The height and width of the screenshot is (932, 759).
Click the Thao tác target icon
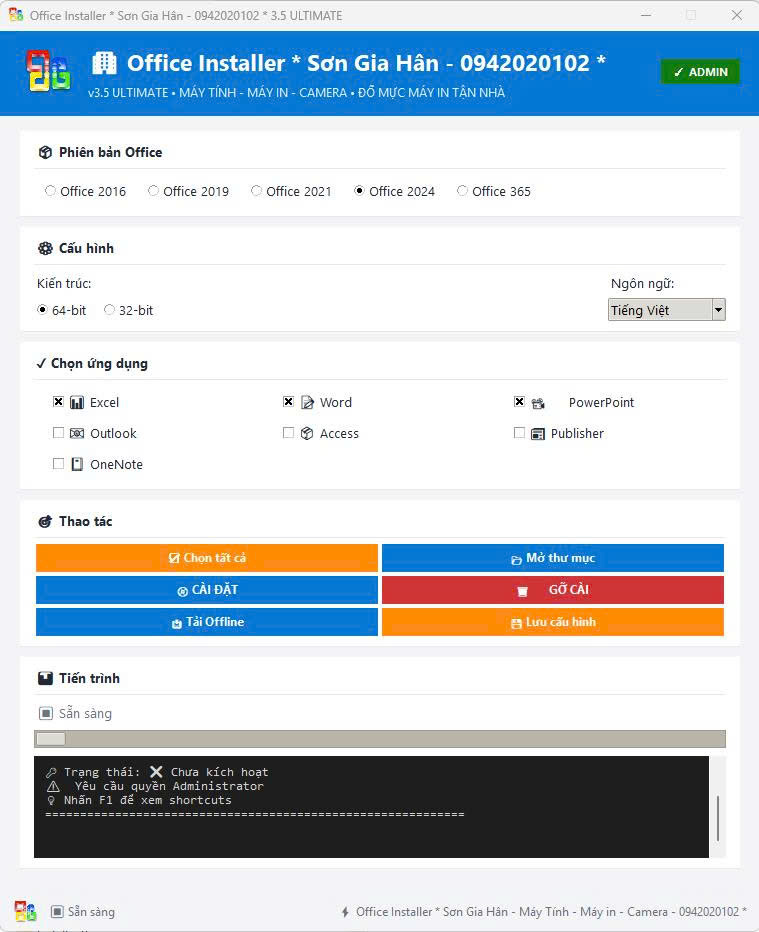tap(45, 522)
